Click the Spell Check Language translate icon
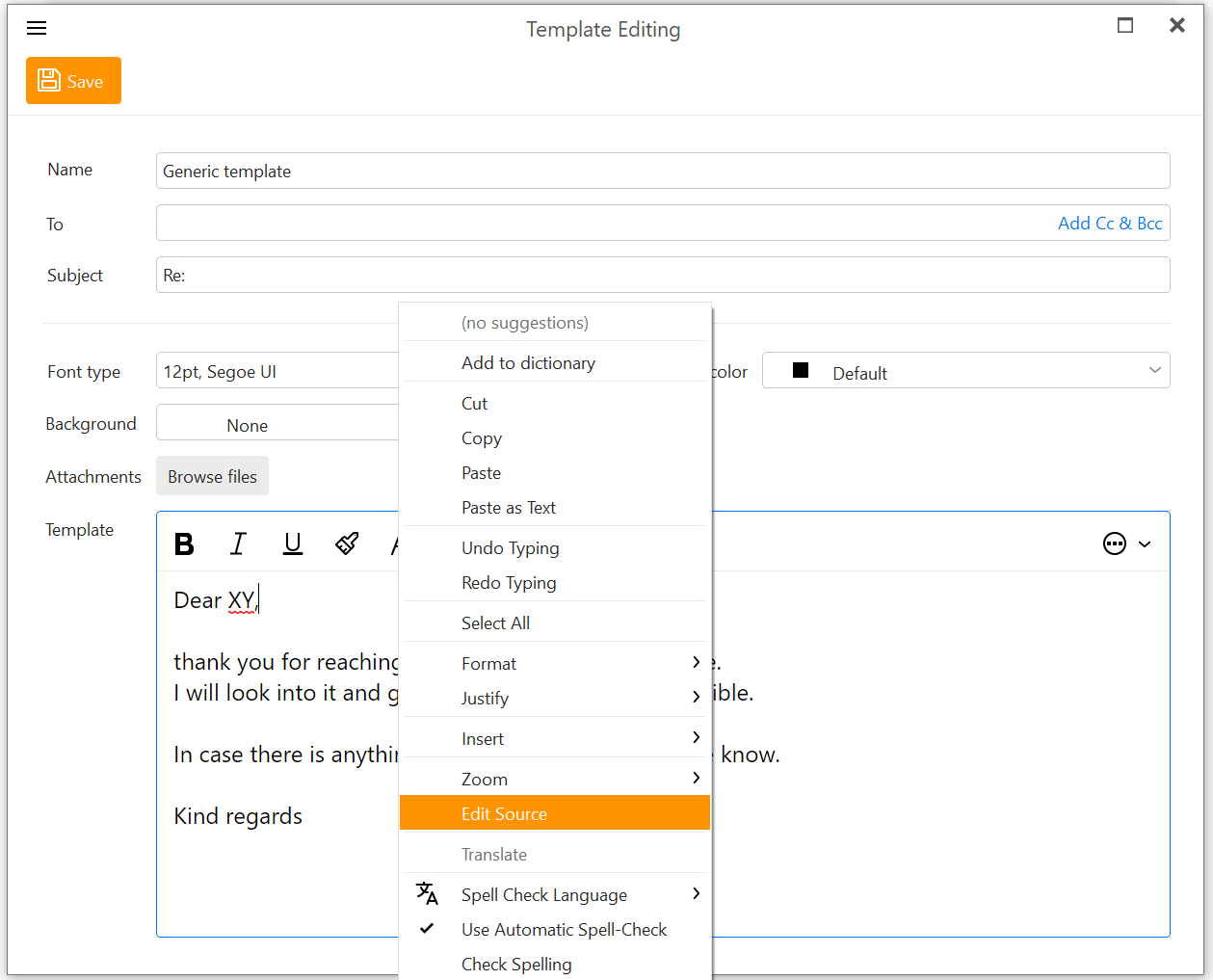This screenshot has height=980, width=1213. tap(427, 894)
